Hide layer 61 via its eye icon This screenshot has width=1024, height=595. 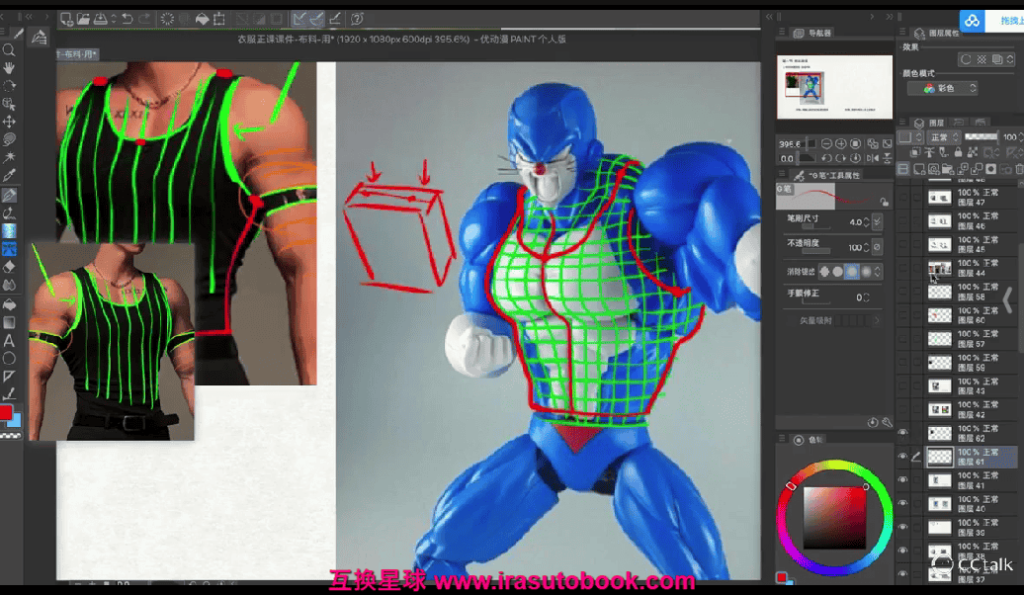pyautogui.click(x=903, y=457)
